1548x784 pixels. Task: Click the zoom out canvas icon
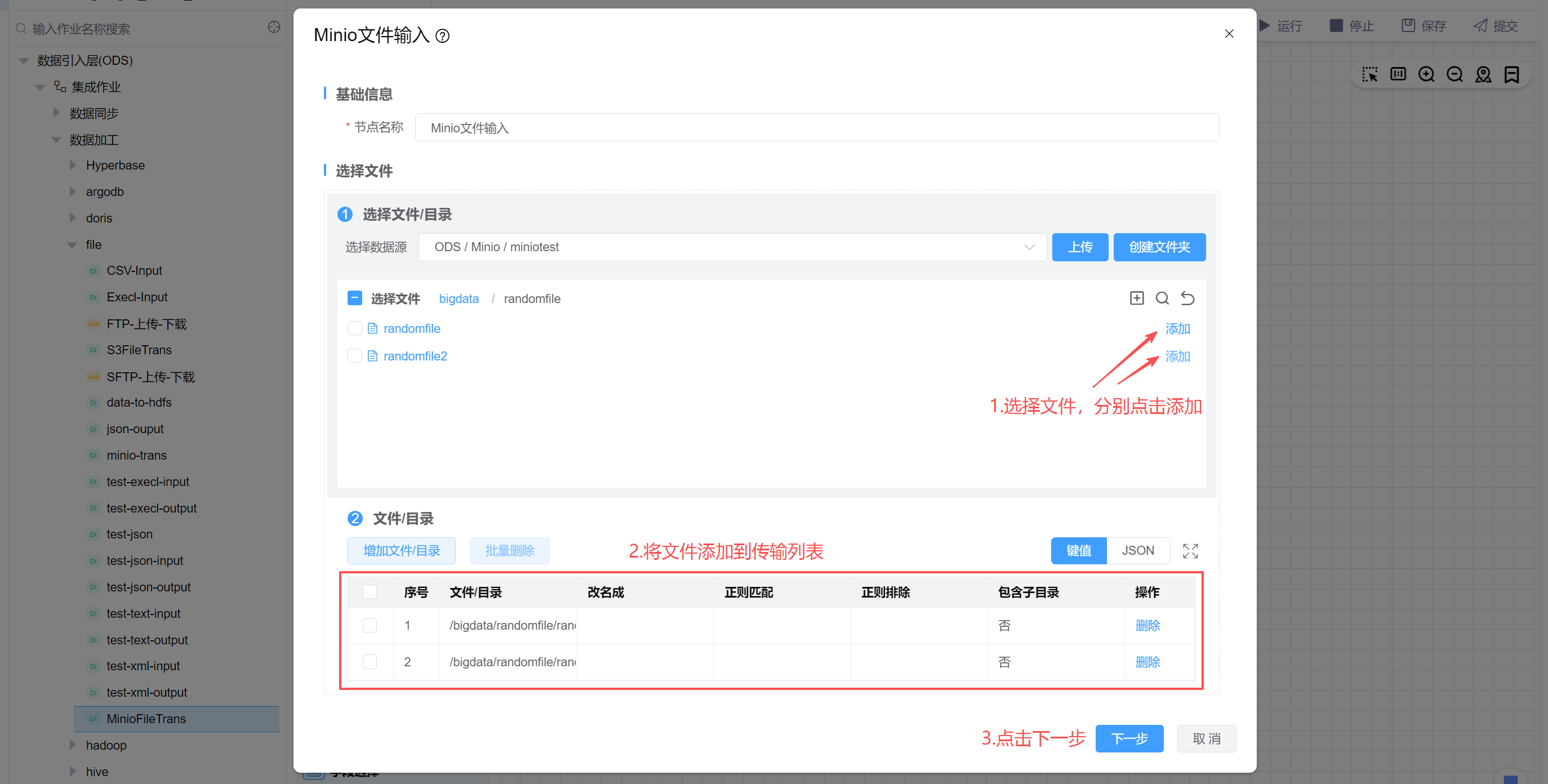(x=1454, y=74)
